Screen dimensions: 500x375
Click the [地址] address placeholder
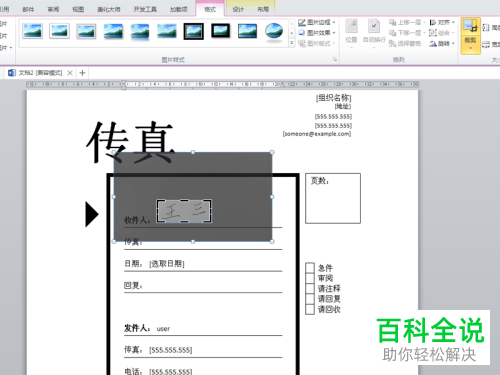[343, 106]
